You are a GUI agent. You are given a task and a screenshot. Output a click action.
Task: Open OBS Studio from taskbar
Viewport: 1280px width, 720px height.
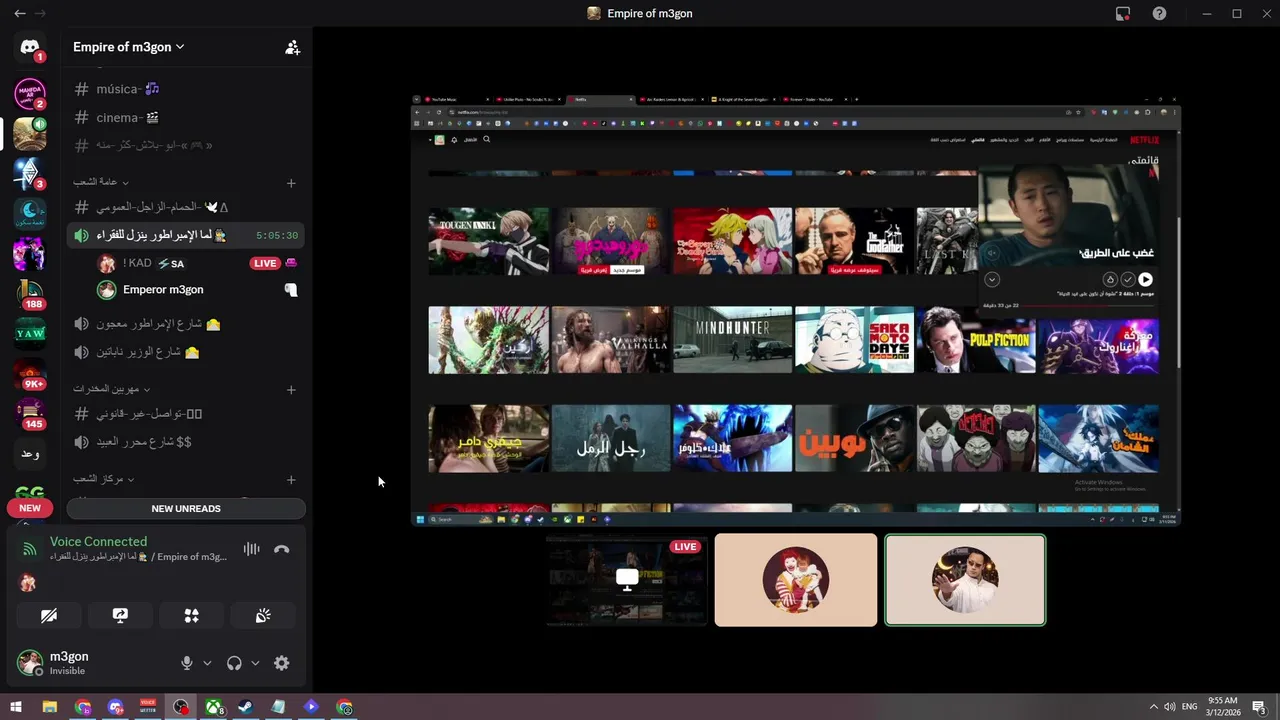click(x=181, y=707)
